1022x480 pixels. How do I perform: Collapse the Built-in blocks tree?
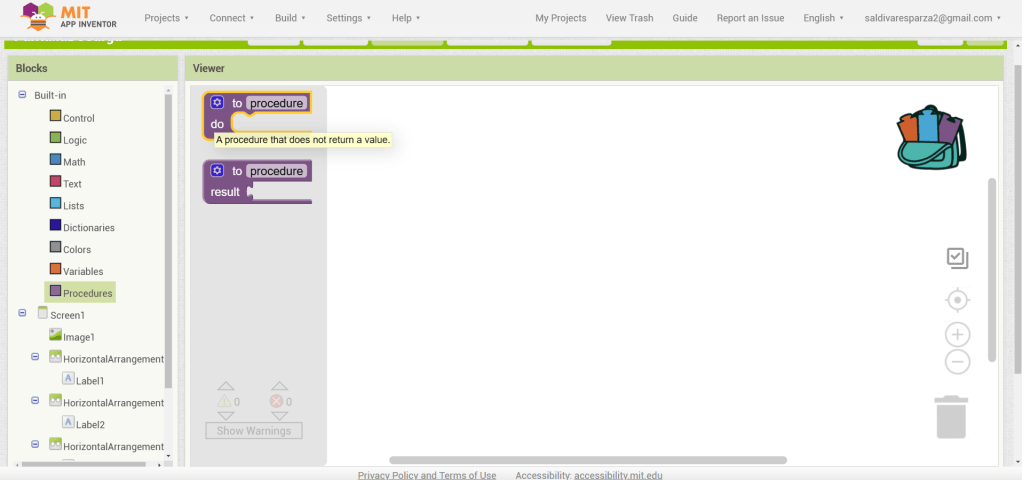tap(22, 95)
